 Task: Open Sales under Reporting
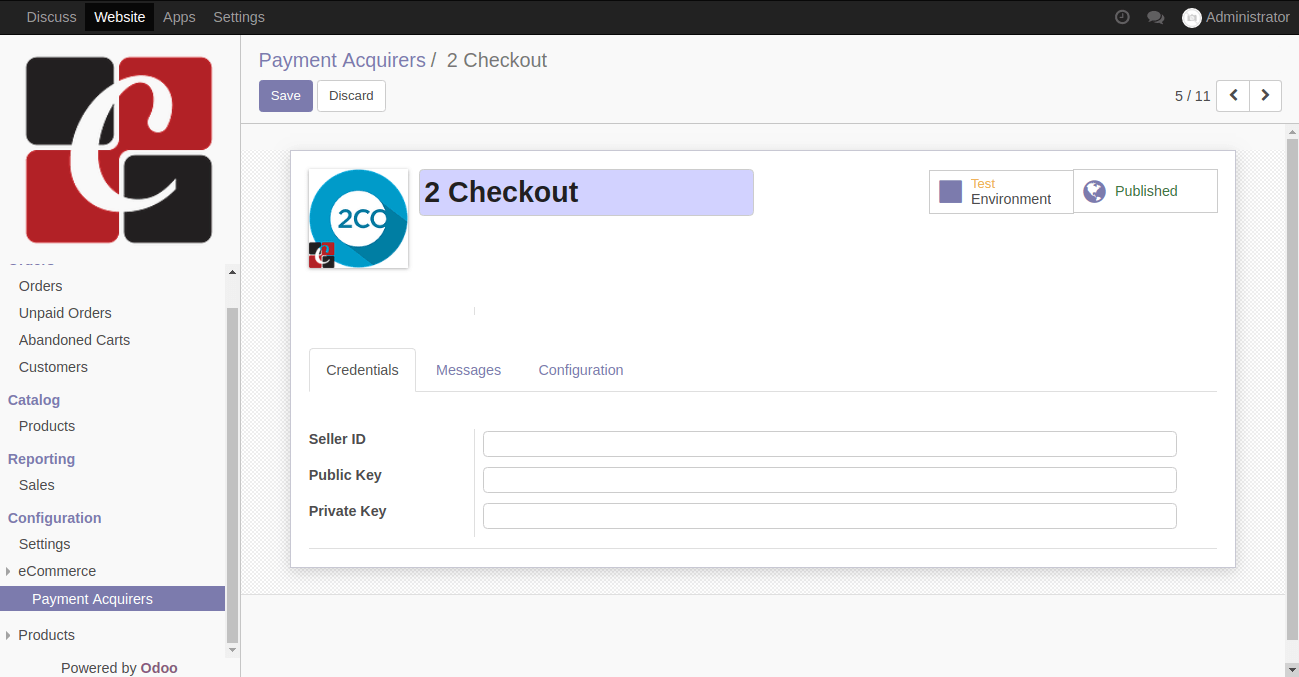[37, 485]
